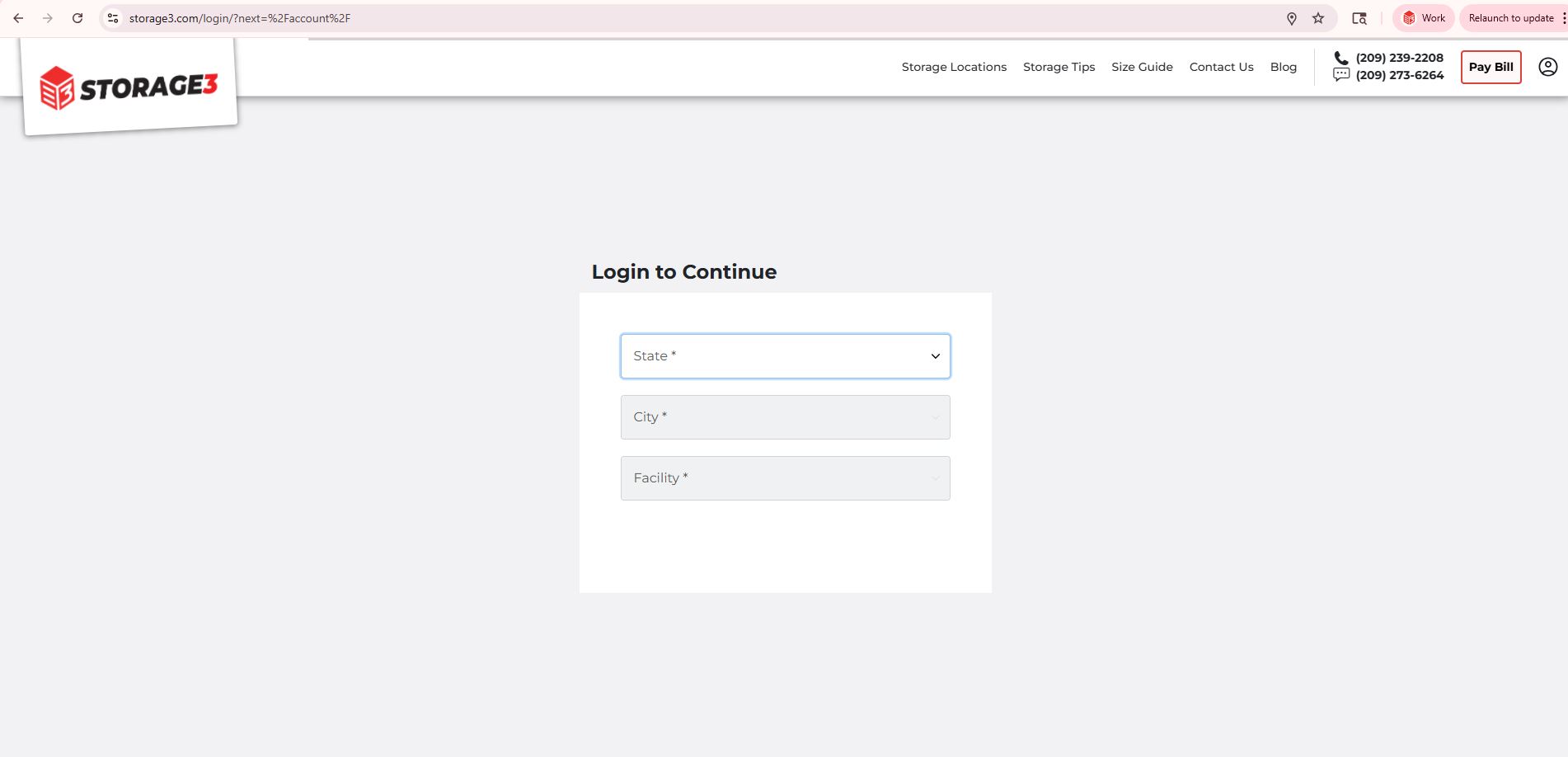
Task: Open the browser three-dot menu
Action: click(1563, 18)
